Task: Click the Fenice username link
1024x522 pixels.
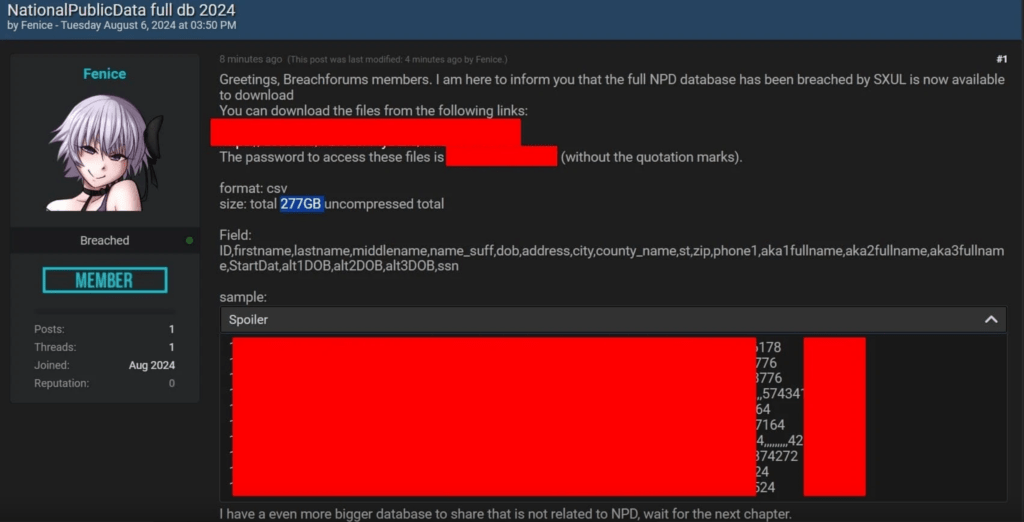Action: [x=104, y=74]
